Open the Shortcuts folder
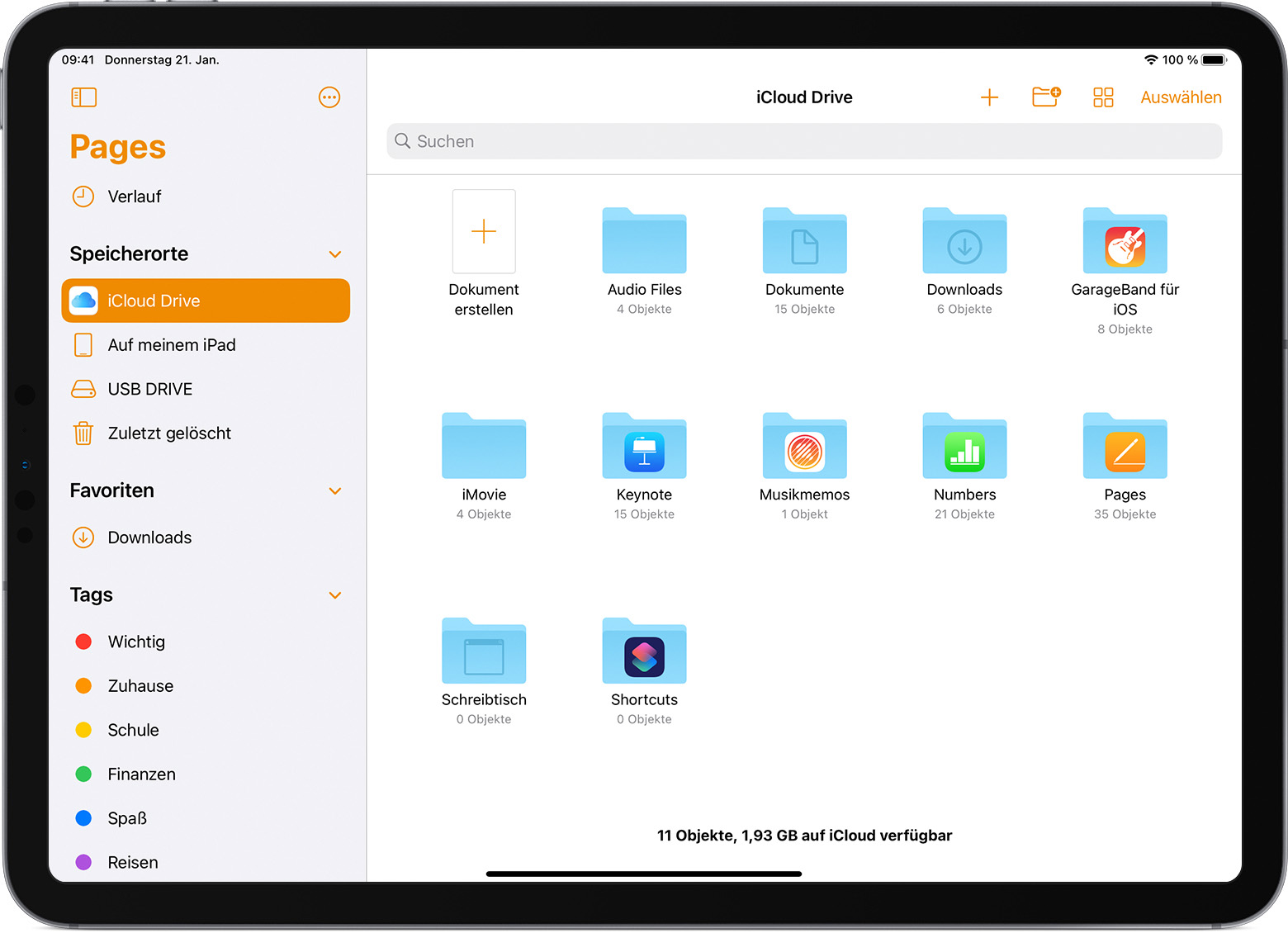 (x=645, y=672)
